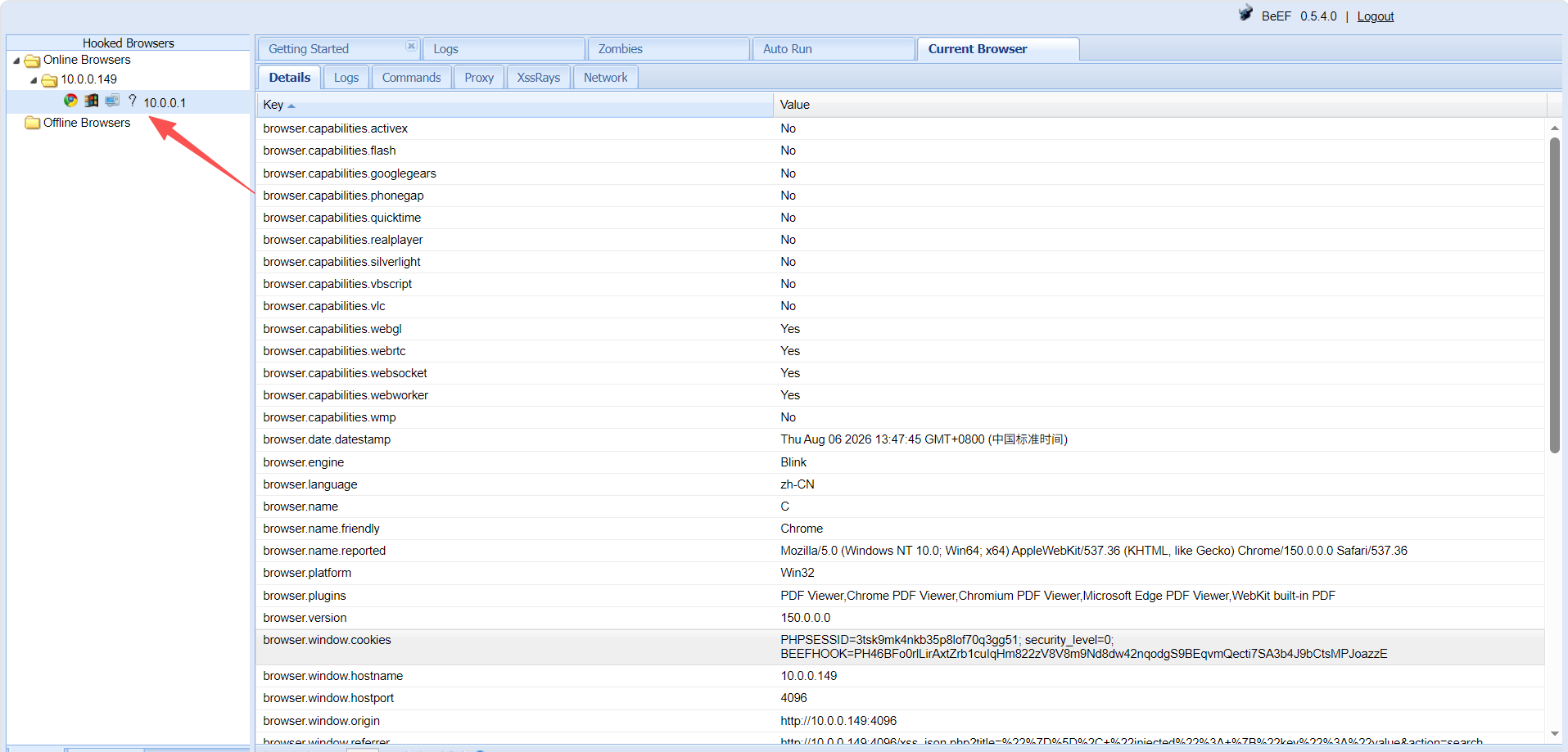This screenshot has width=1568, height=752.
Task: Click the Logout link
Action: pos(1375,16)
